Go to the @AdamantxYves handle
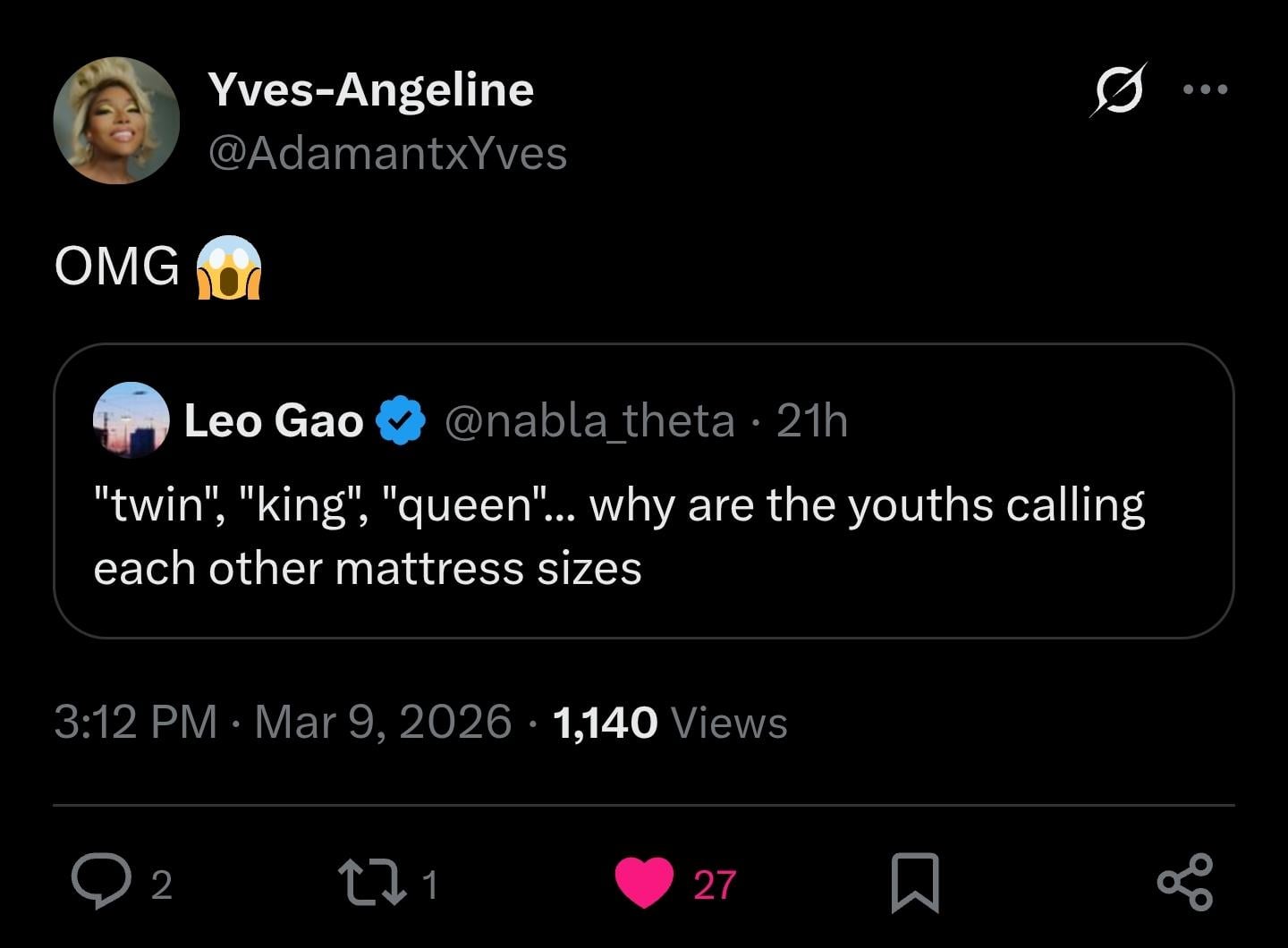 click(387, 154)
